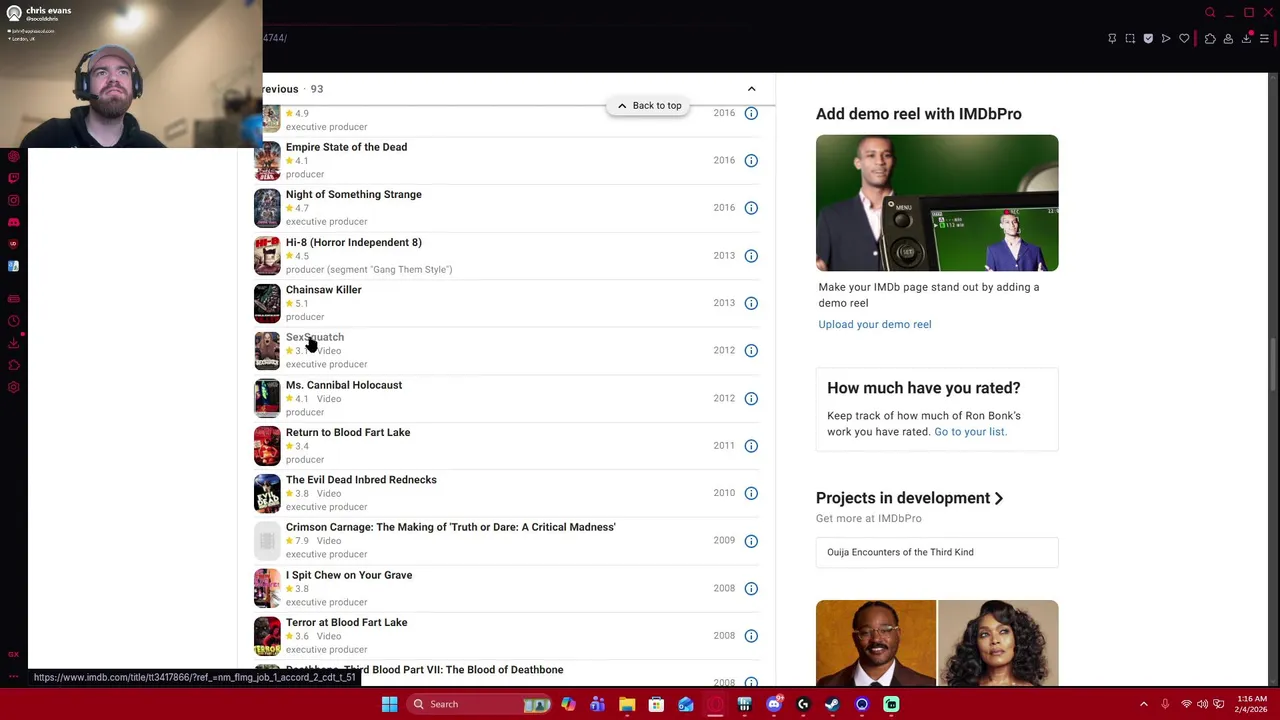Click the page vertical scrollbar
The width and height of the screenshot is (1280, 720).
pos(1274,365)
